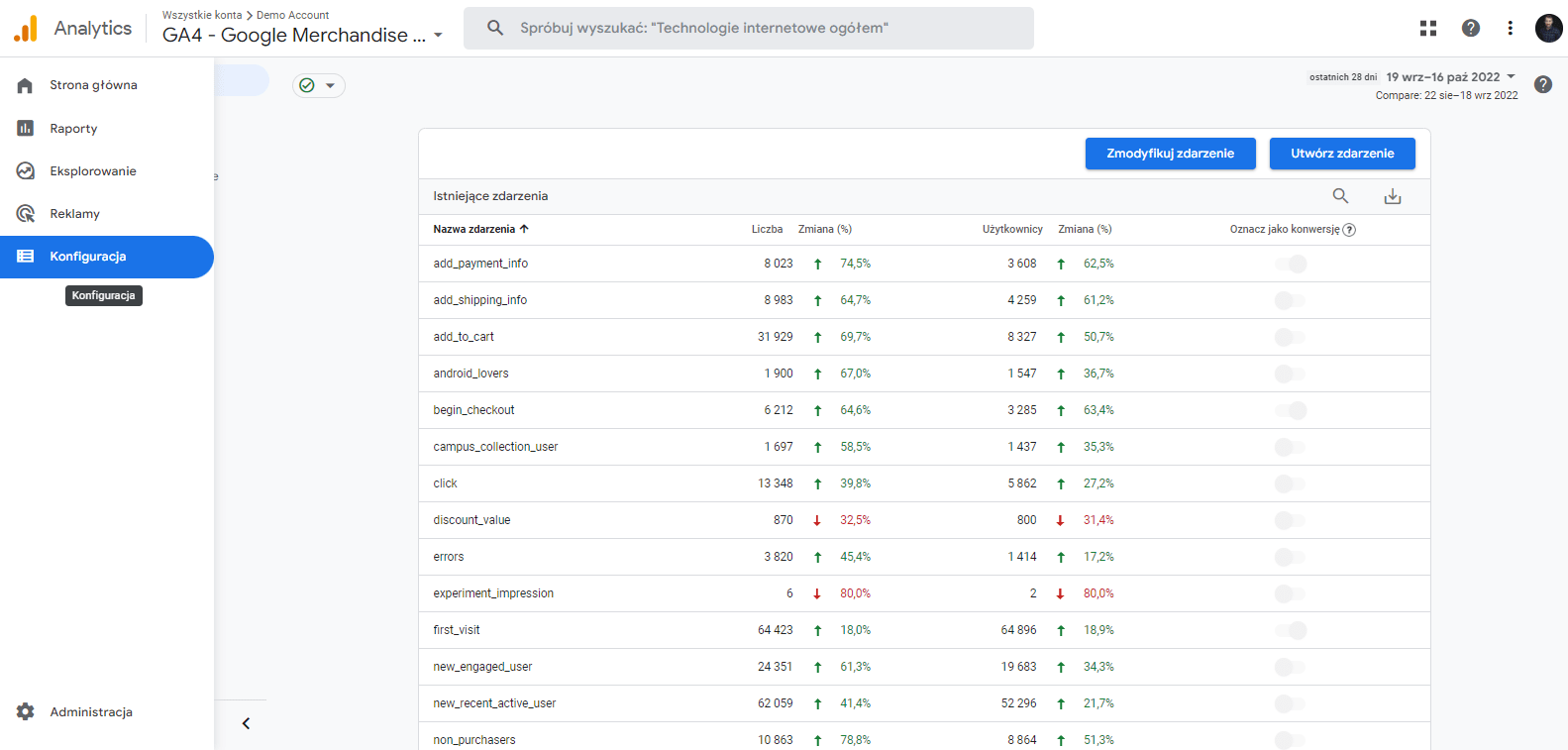Viewport: 1568px width, 750px height.
Task: Click help icon next to conversion column
Action: (1349, 230)
